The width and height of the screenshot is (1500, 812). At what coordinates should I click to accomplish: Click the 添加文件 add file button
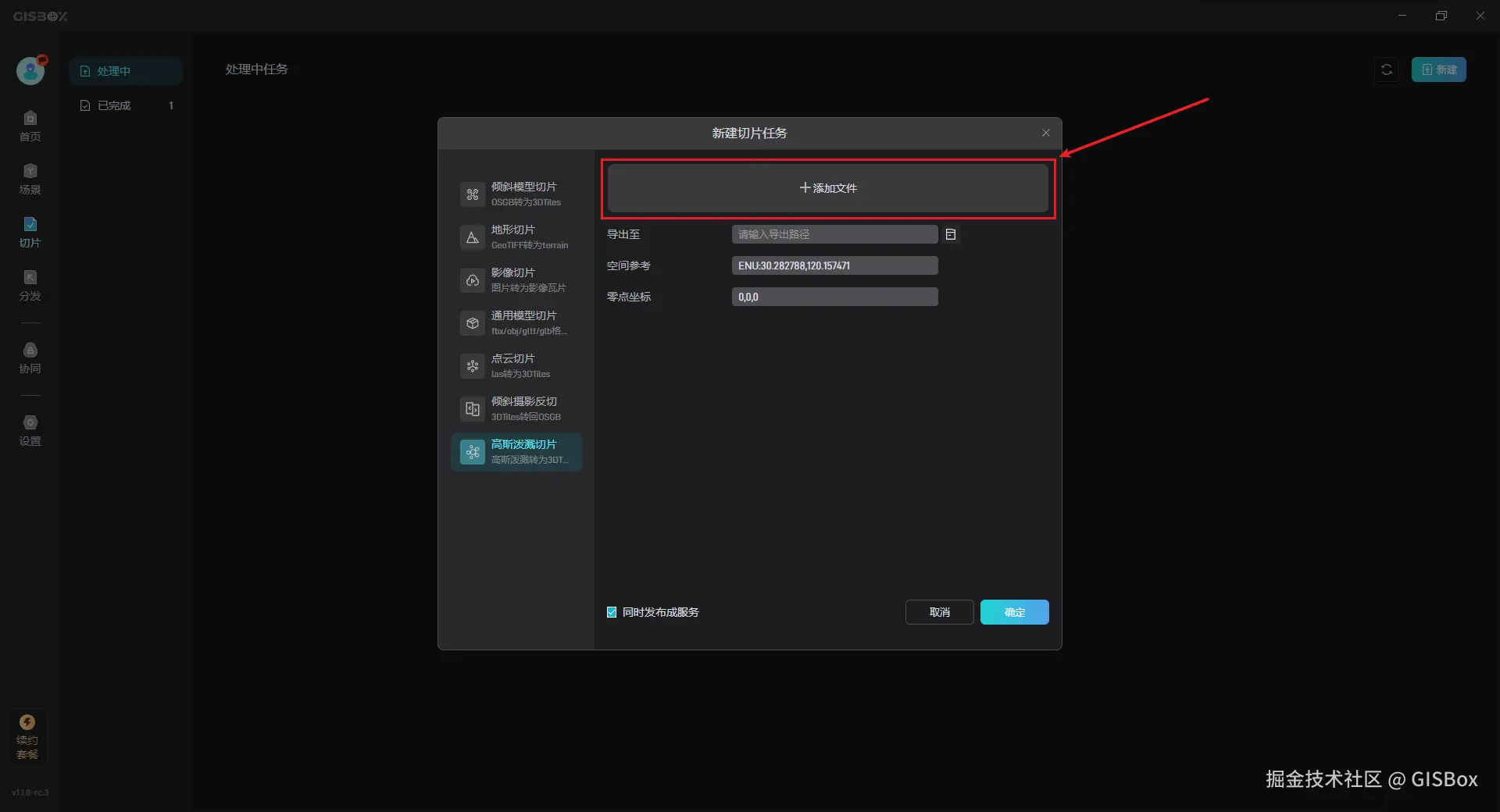(827, 188)
